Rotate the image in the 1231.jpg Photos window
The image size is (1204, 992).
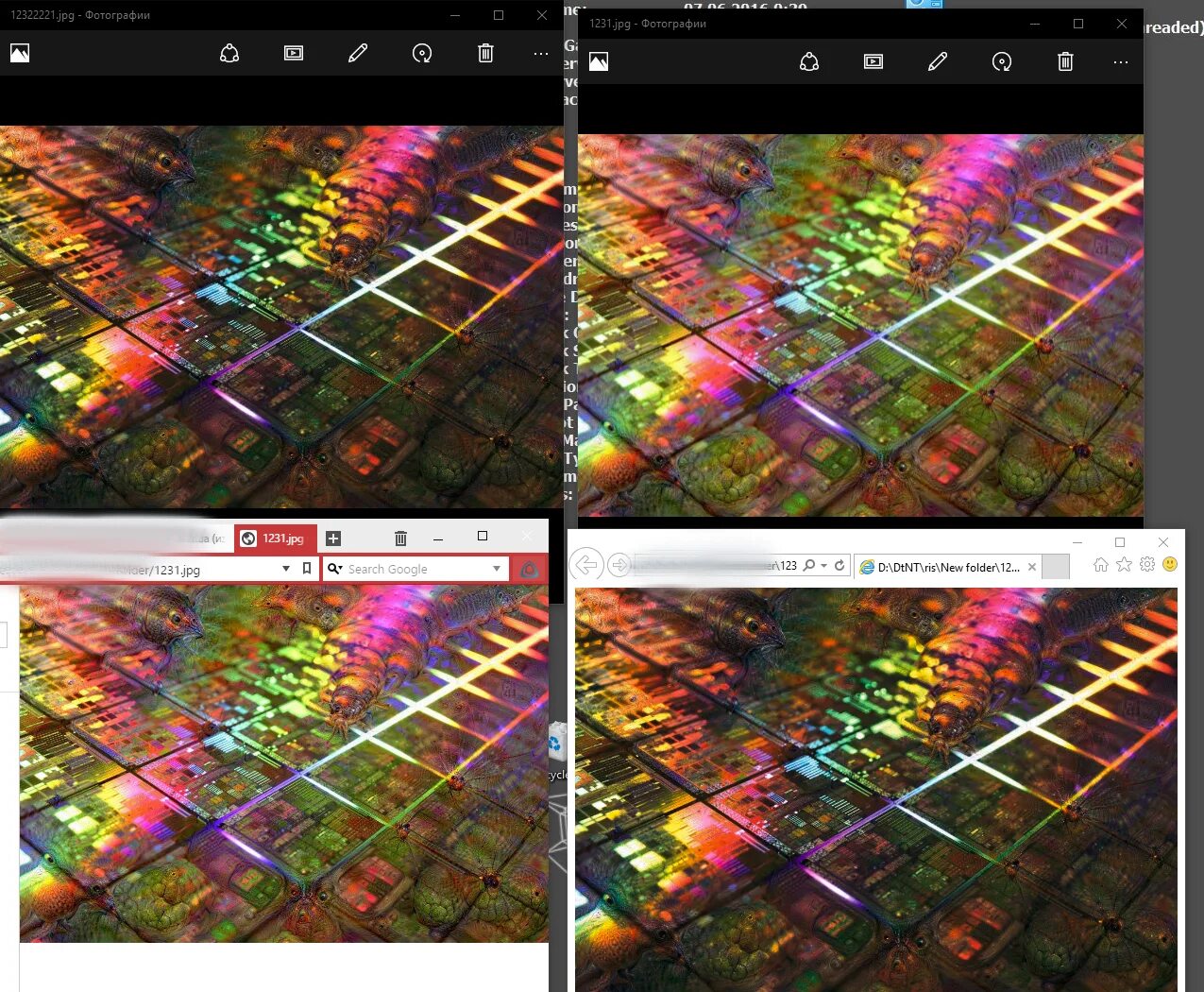(1002, 61)
